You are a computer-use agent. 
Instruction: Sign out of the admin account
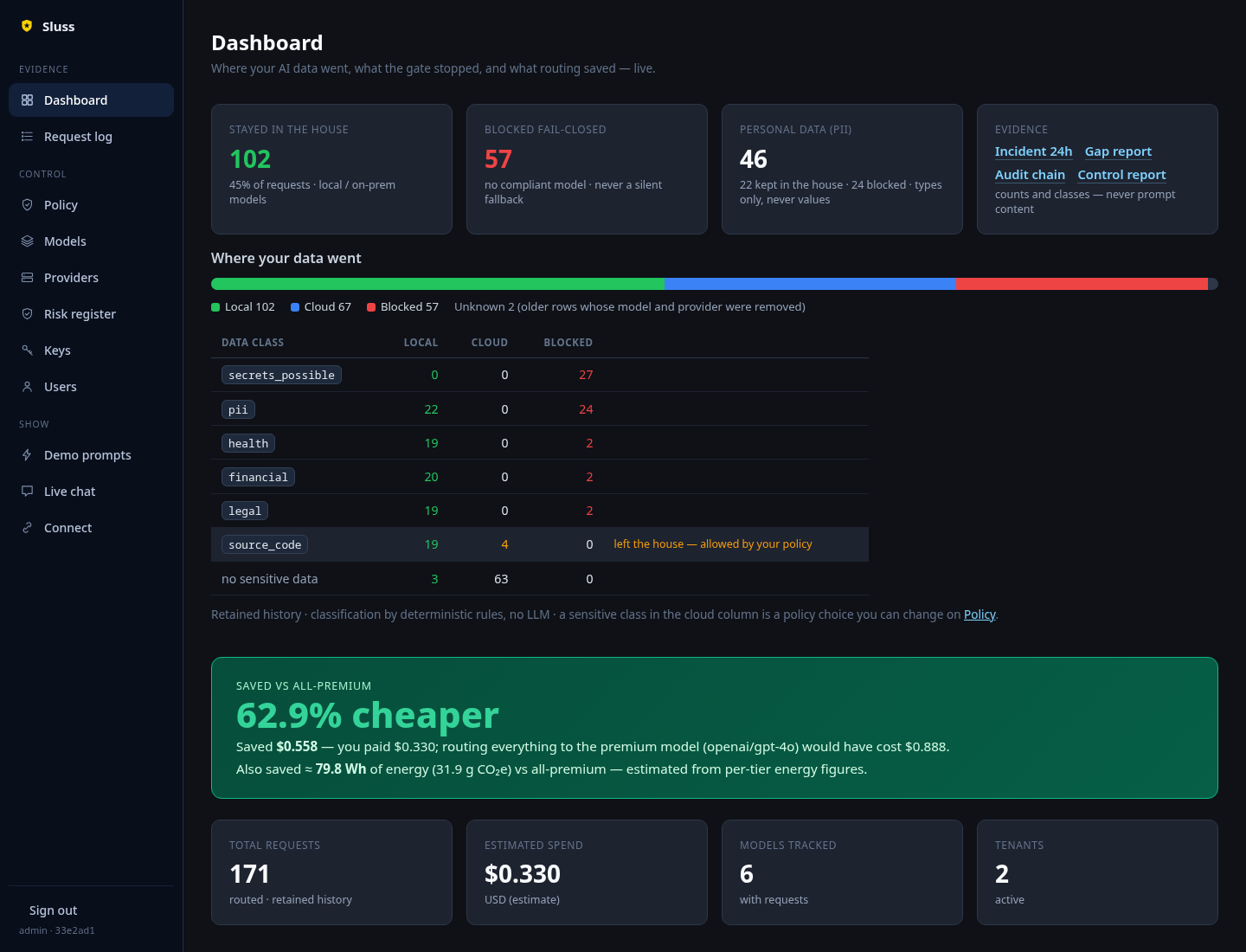53,910
